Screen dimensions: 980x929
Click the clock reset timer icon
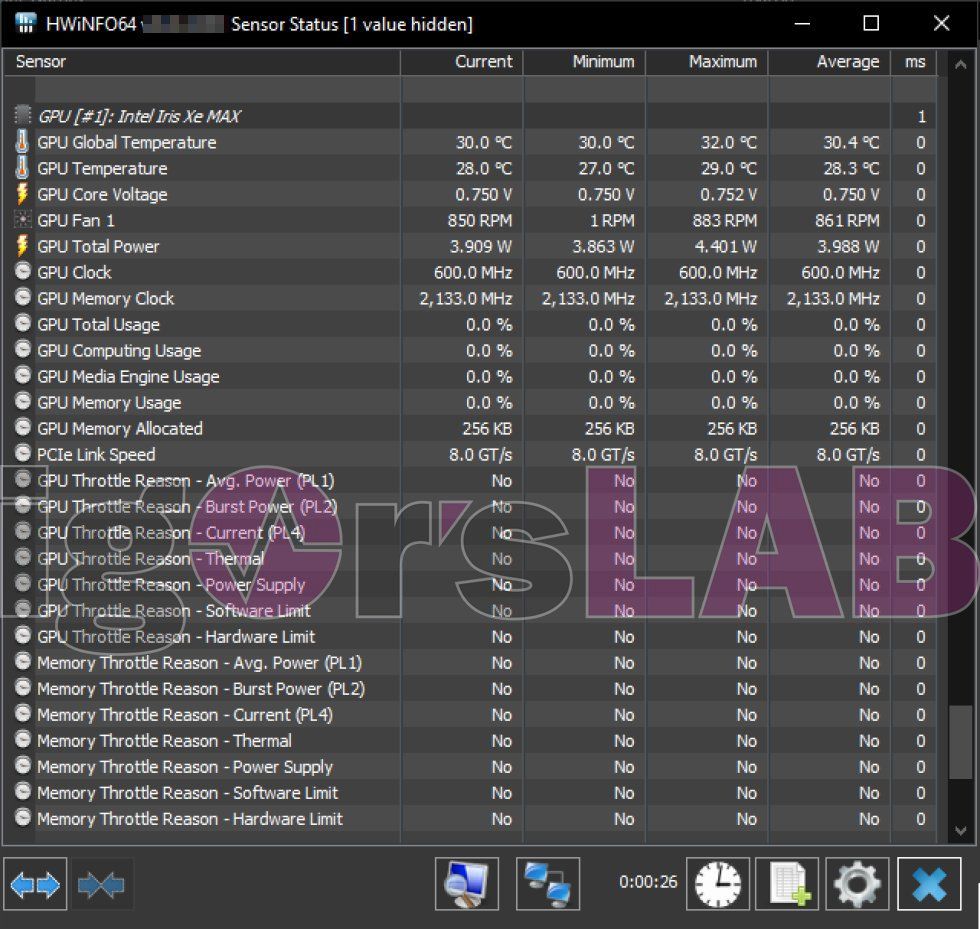(x=718, y=884)
